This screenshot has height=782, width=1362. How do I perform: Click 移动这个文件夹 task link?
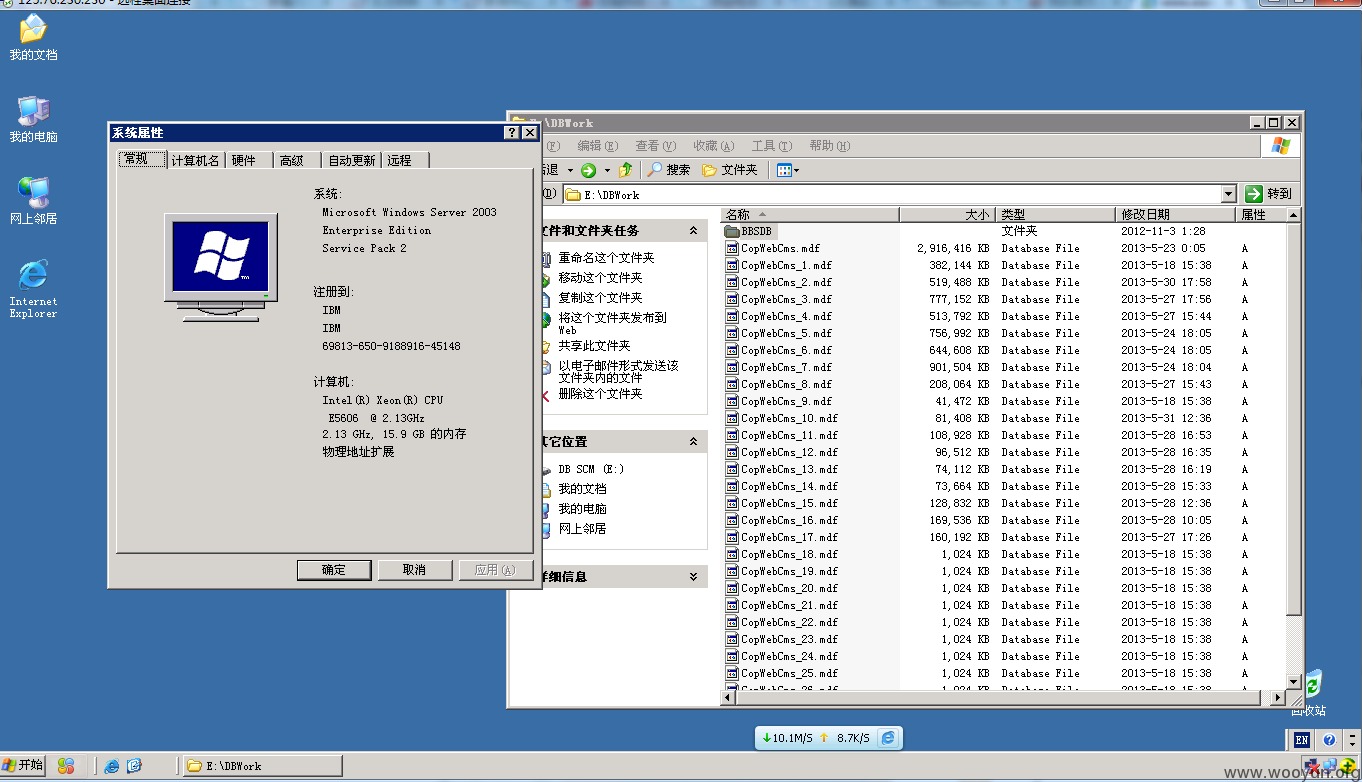pyautogui.click(x=600, y=278)
